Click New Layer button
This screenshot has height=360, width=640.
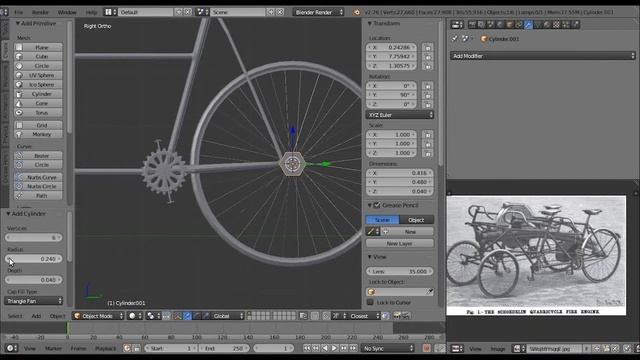coord(400,244)
